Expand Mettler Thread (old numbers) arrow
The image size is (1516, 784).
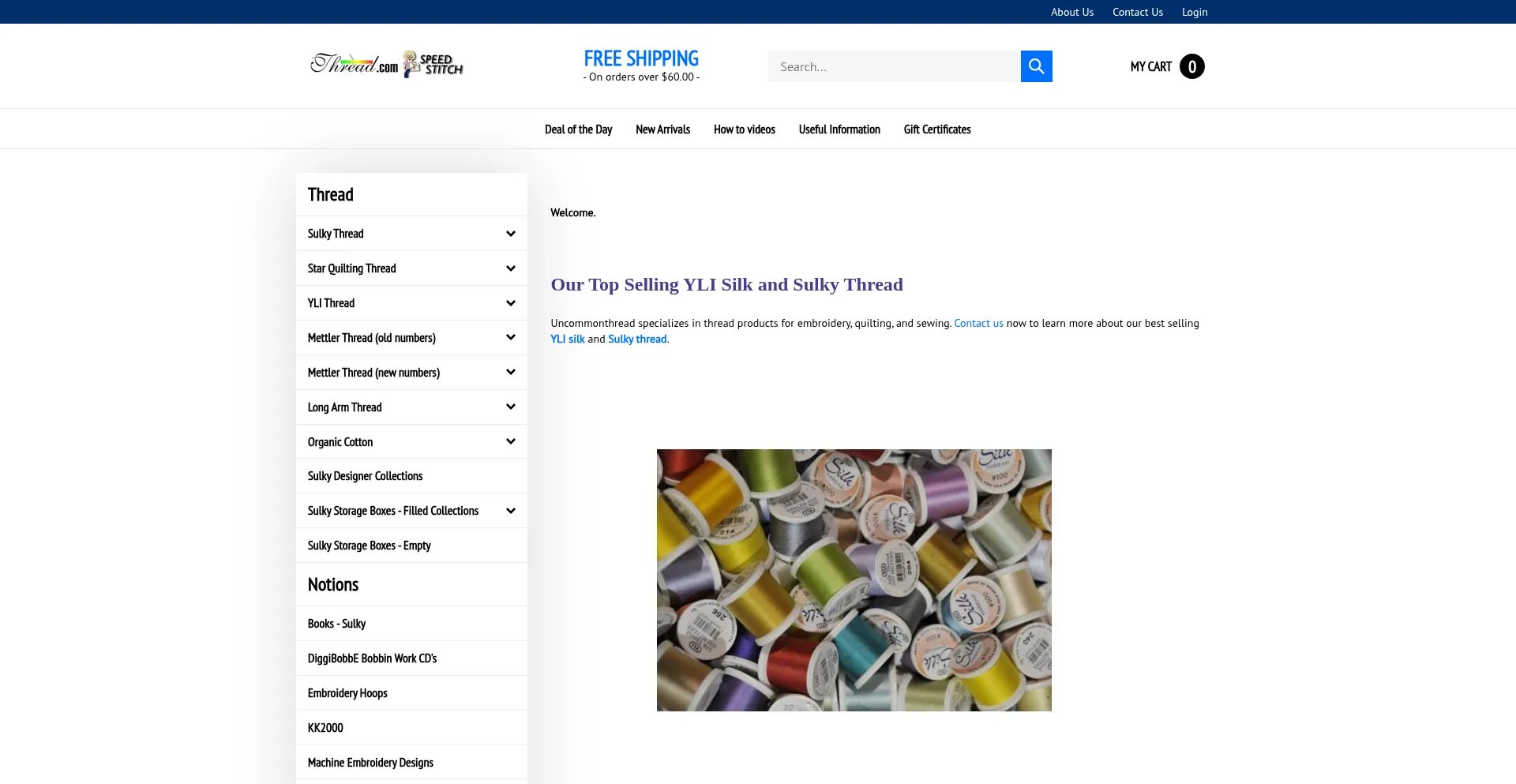[x=510, y=338]
